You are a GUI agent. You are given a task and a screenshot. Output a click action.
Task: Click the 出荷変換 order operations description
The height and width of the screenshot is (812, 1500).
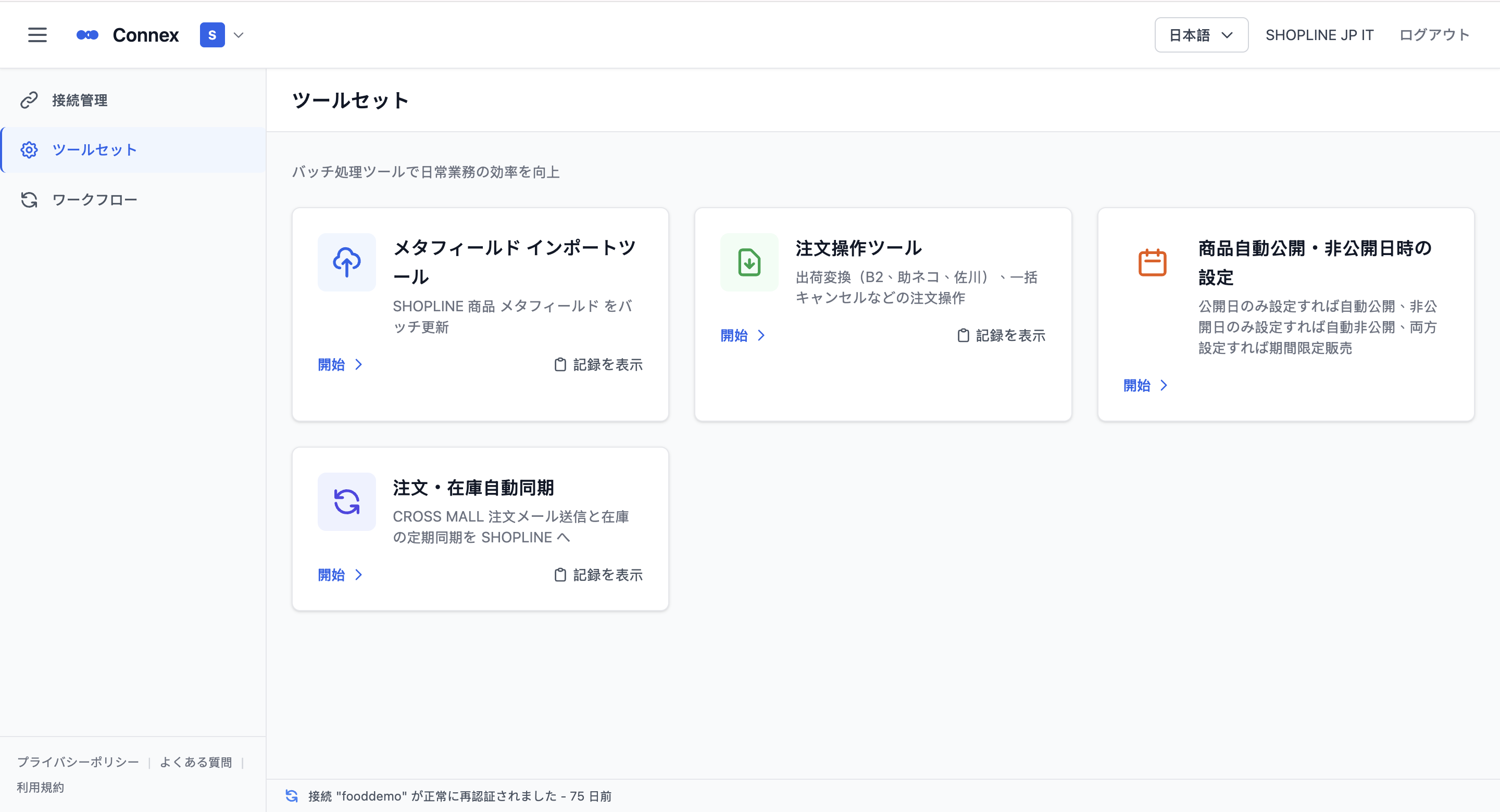point(917,287)
